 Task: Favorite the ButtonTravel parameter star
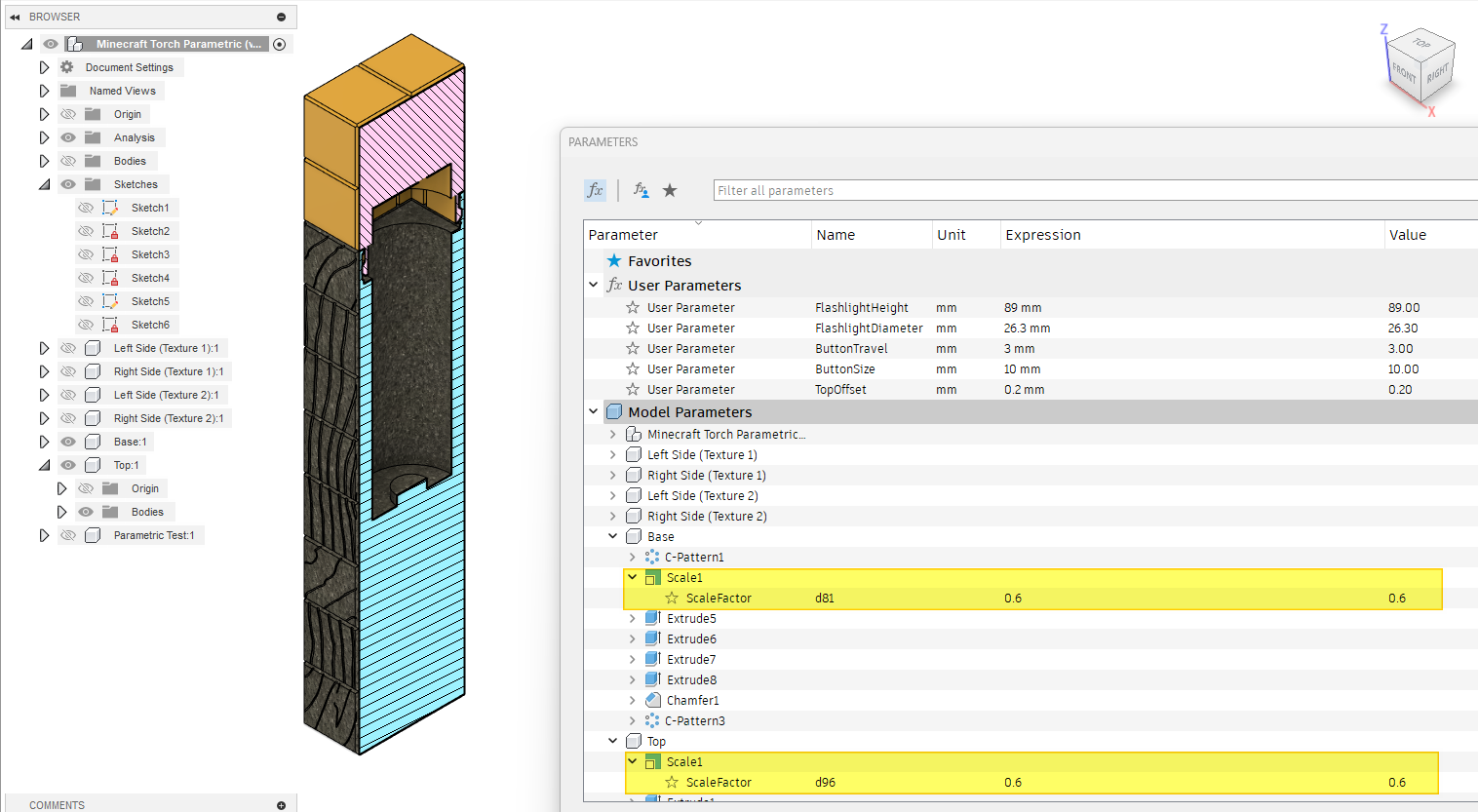(x=633, y=348)
